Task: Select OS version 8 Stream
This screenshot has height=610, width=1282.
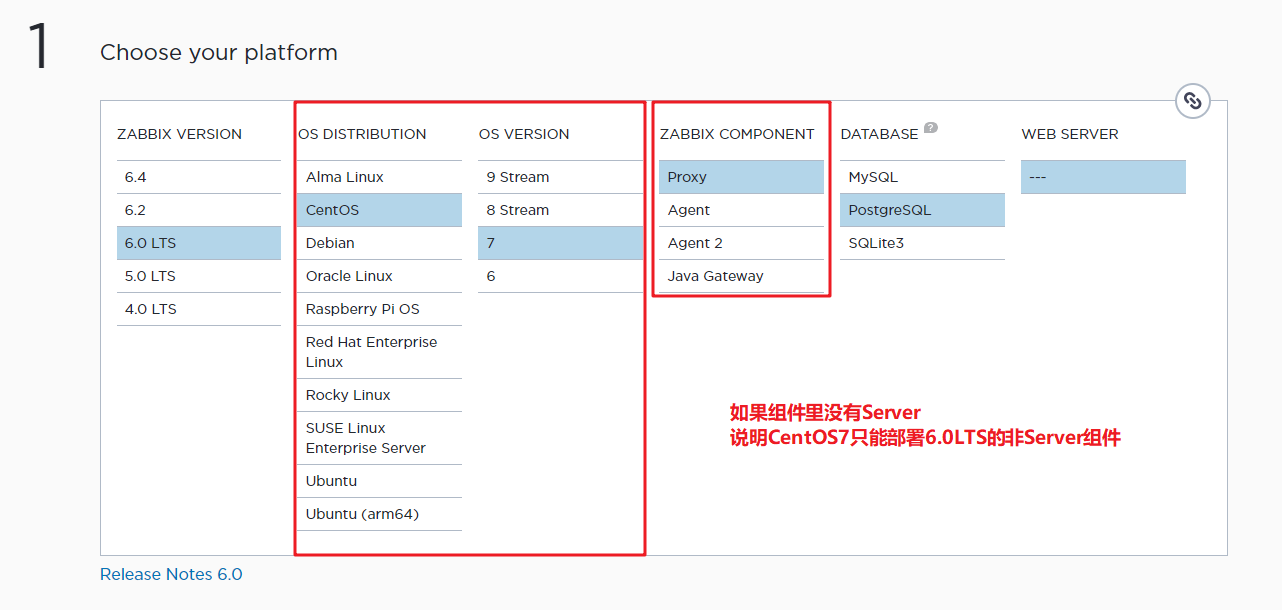Action: tap(561, 210)
